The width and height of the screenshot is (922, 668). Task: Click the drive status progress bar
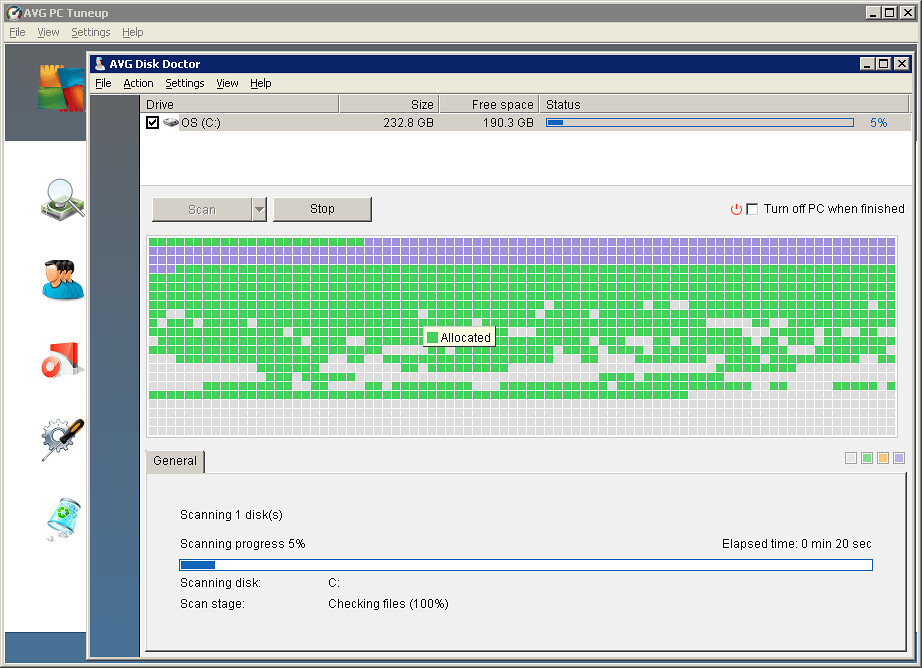[700, 122]
